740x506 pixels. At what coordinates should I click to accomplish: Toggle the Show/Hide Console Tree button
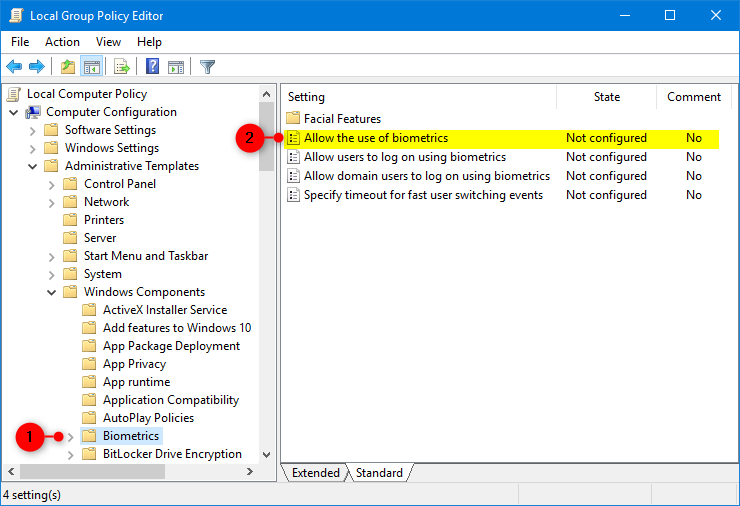91,67
